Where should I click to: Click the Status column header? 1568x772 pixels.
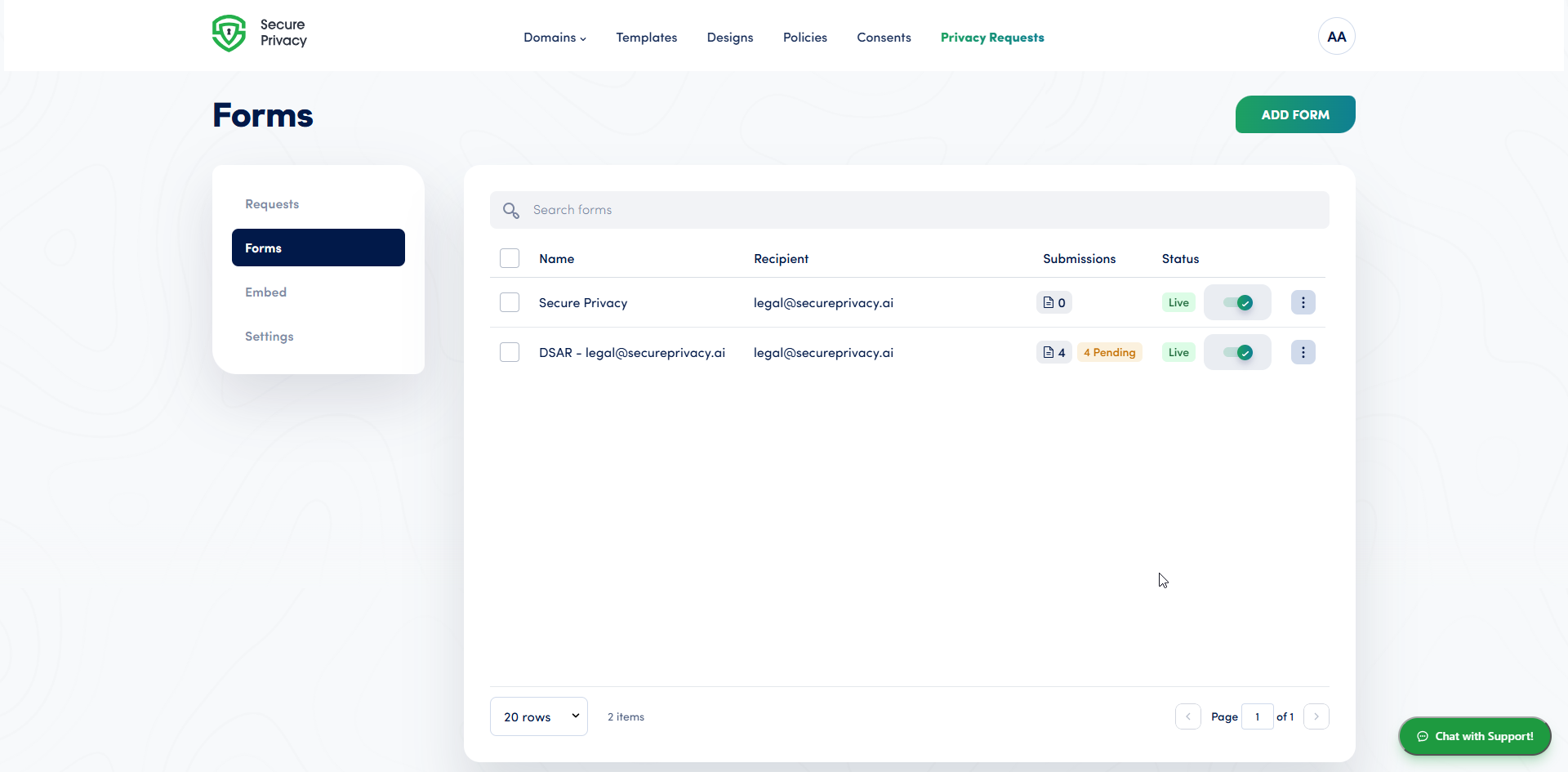(x=1181, y=259)
